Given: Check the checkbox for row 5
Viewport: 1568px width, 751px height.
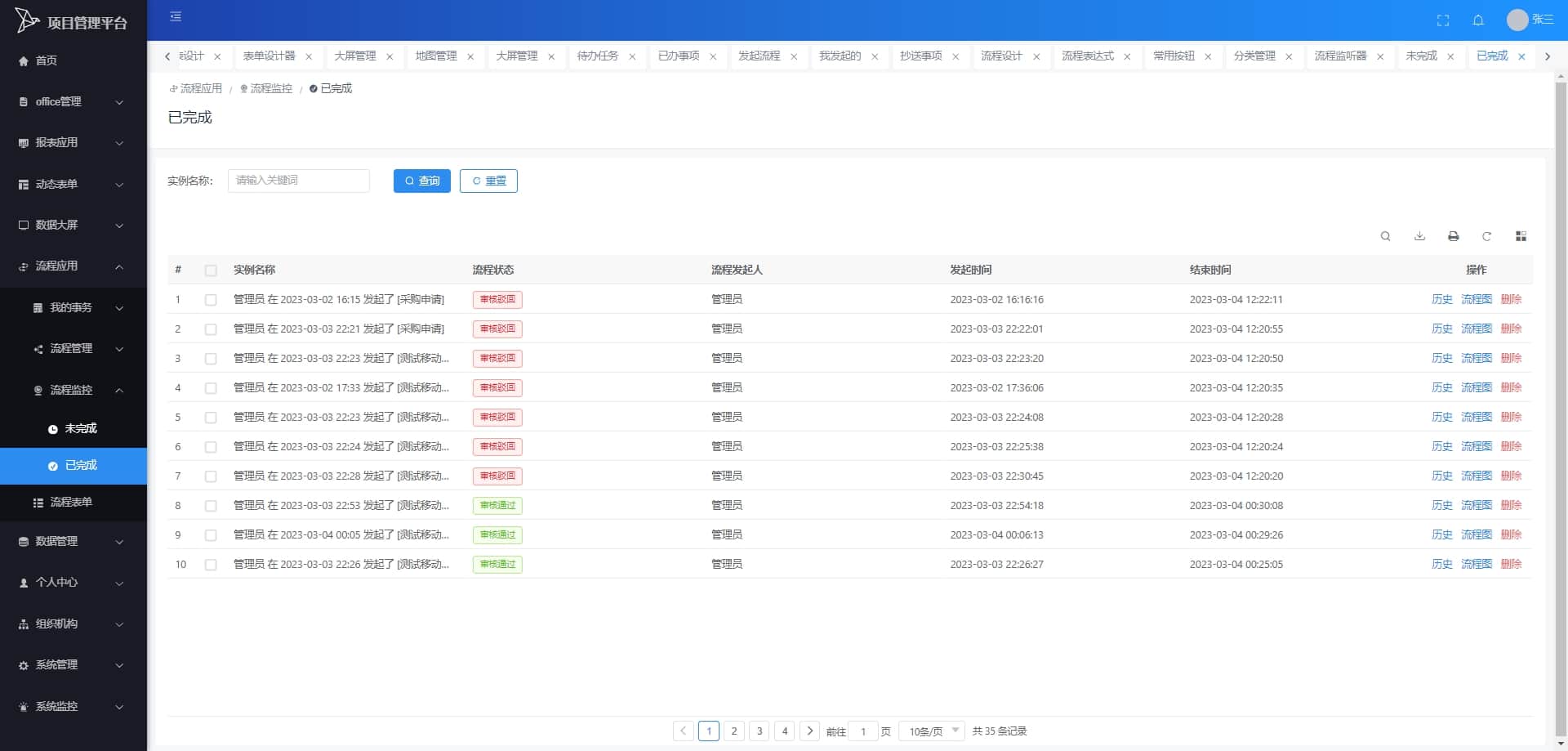Looking at the screenshot, I should pyautogui.click(x=211, y=418).
